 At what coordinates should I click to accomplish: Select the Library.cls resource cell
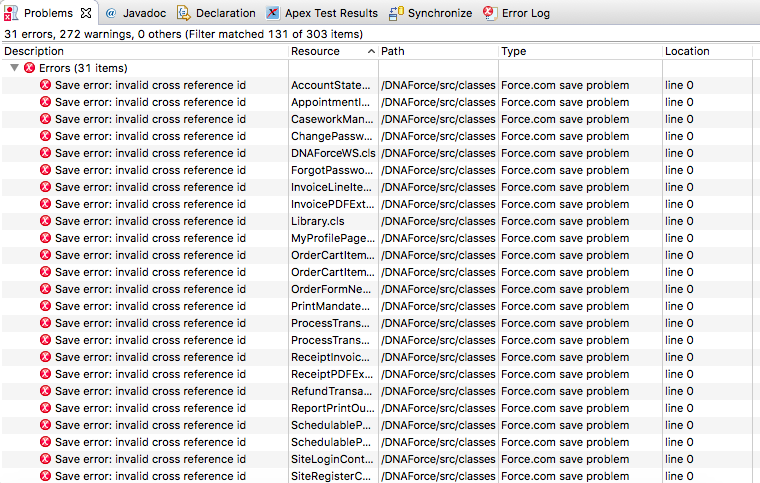point(333,221)
